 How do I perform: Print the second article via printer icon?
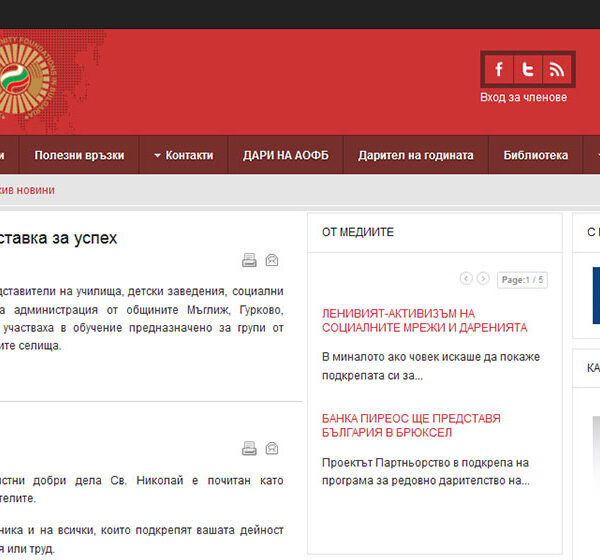(x=250, y=448)
